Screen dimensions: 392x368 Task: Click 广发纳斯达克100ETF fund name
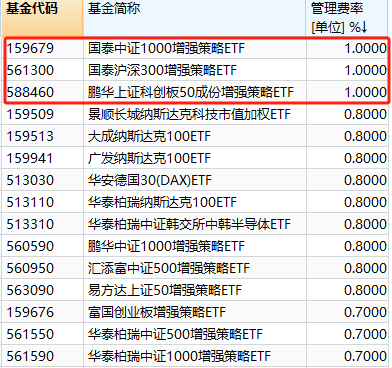tap(149, 158)
